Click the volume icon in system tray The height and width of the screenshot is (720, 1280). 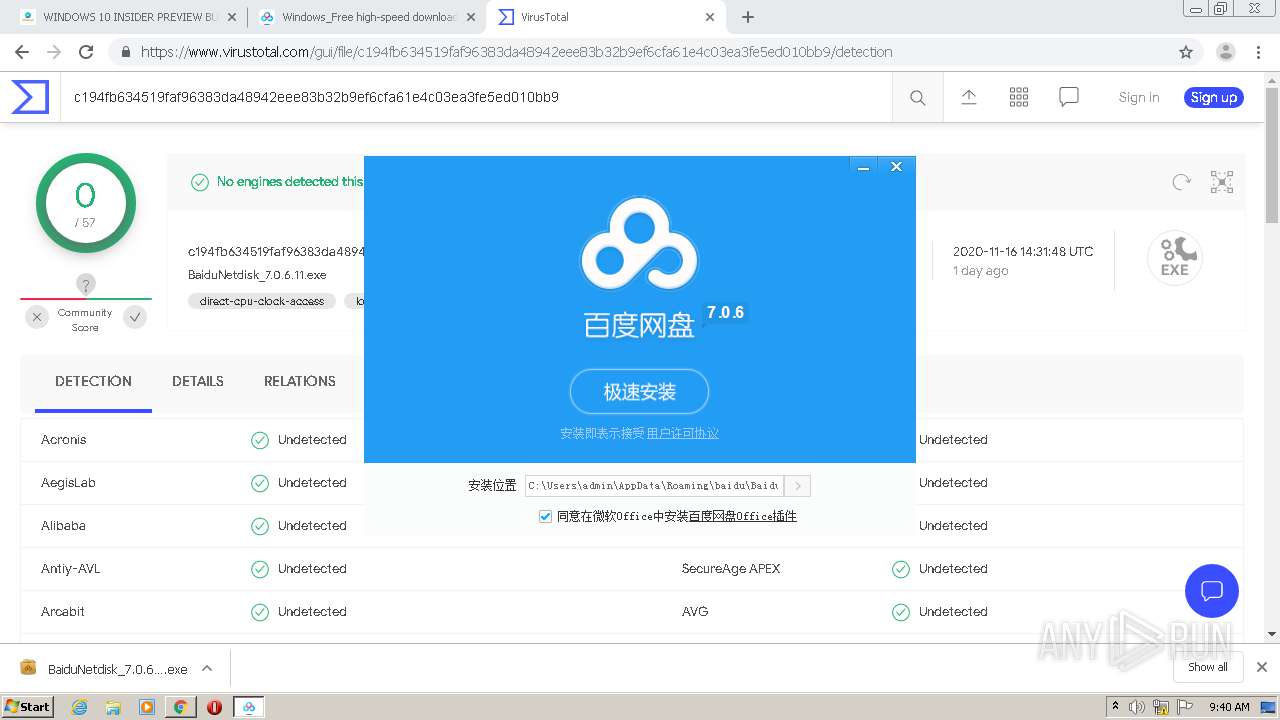click(x=1138, y=707)
